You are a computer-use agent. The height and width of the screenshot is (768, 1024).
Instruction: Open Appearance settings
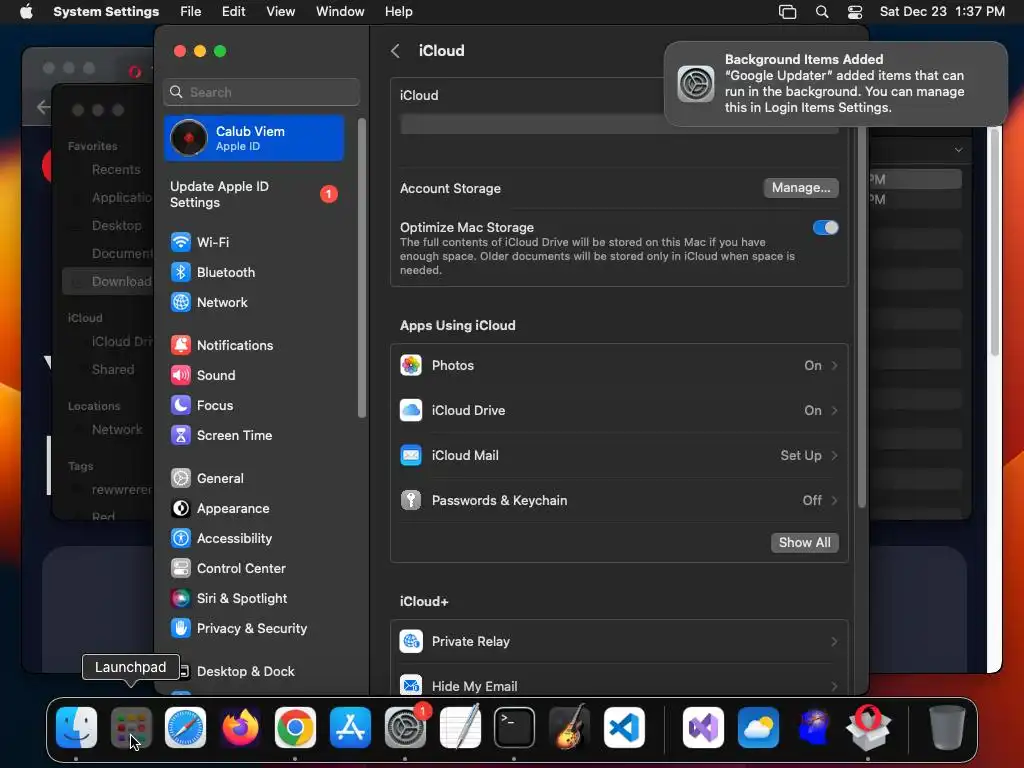(256, 509)
